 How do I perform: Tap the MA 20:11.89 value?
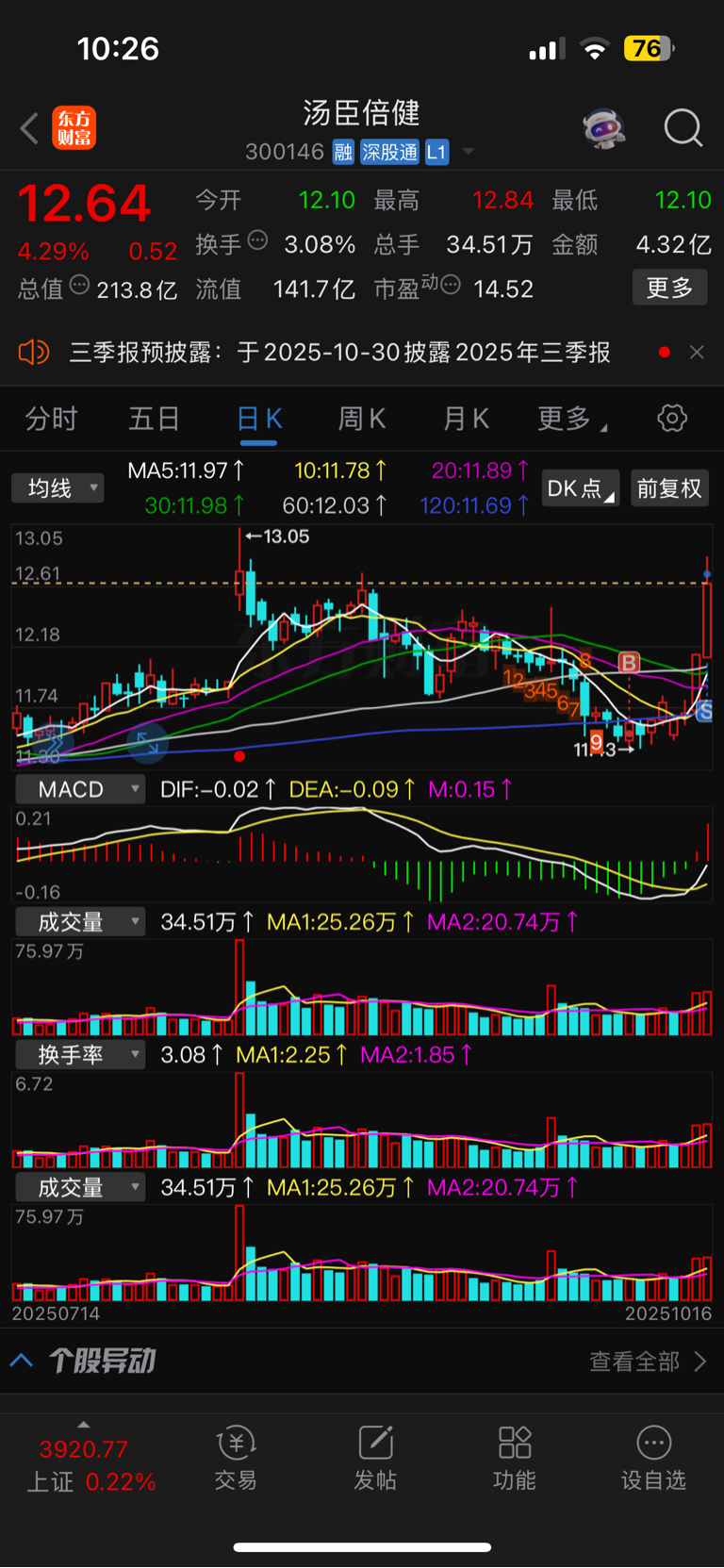pos(480,470)
